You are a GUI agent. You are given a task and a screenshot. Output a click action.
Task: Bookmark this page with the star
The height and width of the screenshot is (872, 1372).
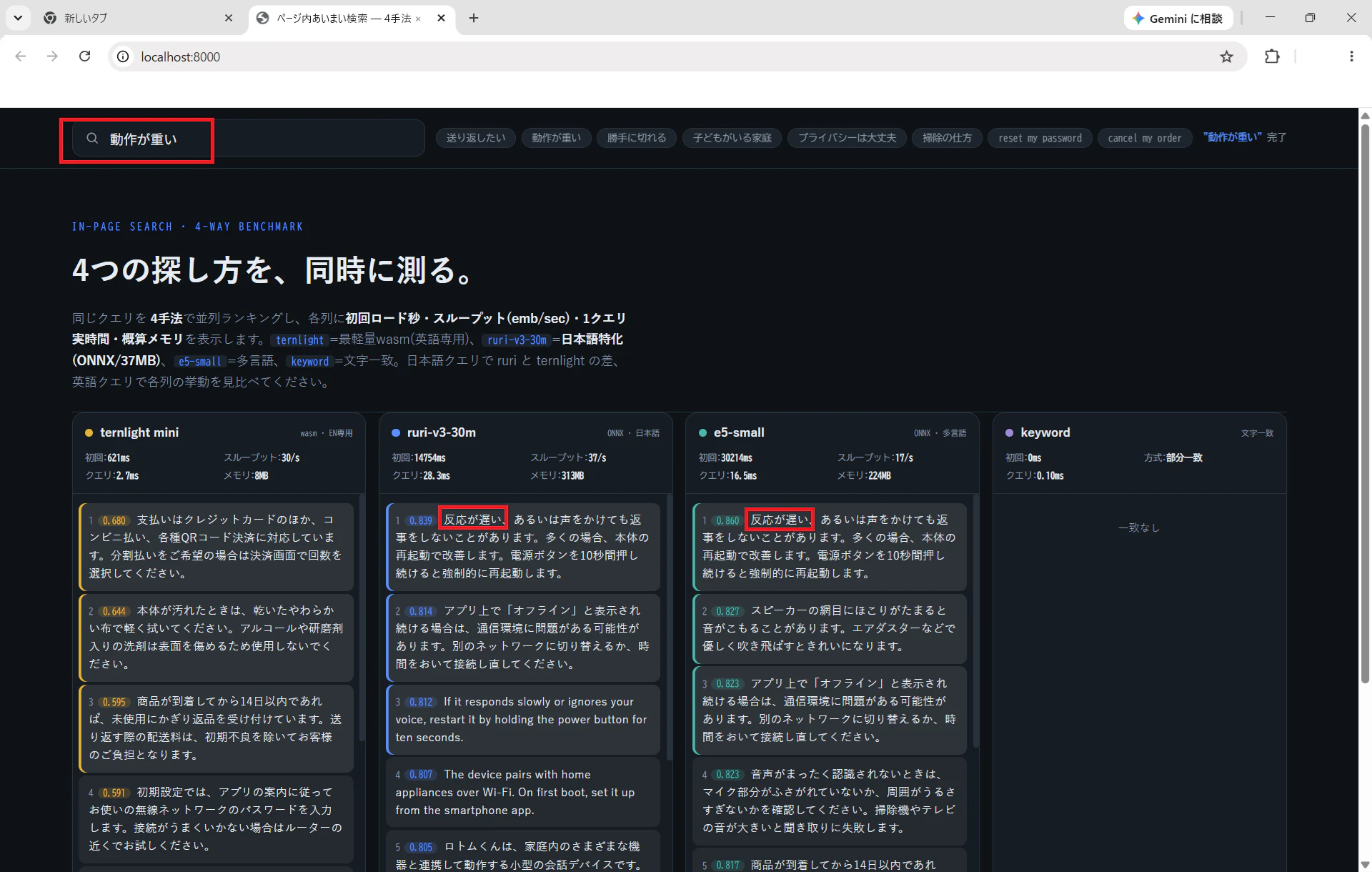(1227, 56)
